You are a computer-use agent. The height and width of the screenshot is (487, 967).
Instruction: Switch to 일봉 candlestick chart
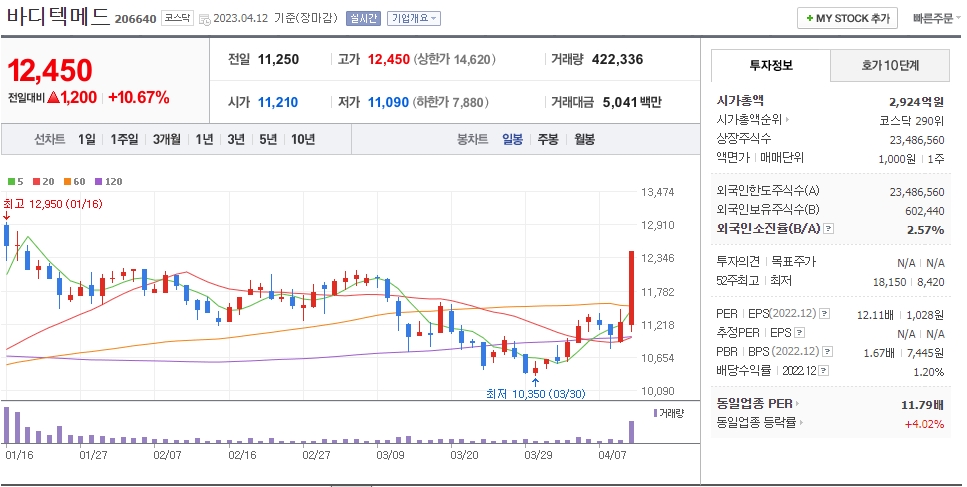tap(512, 139)
